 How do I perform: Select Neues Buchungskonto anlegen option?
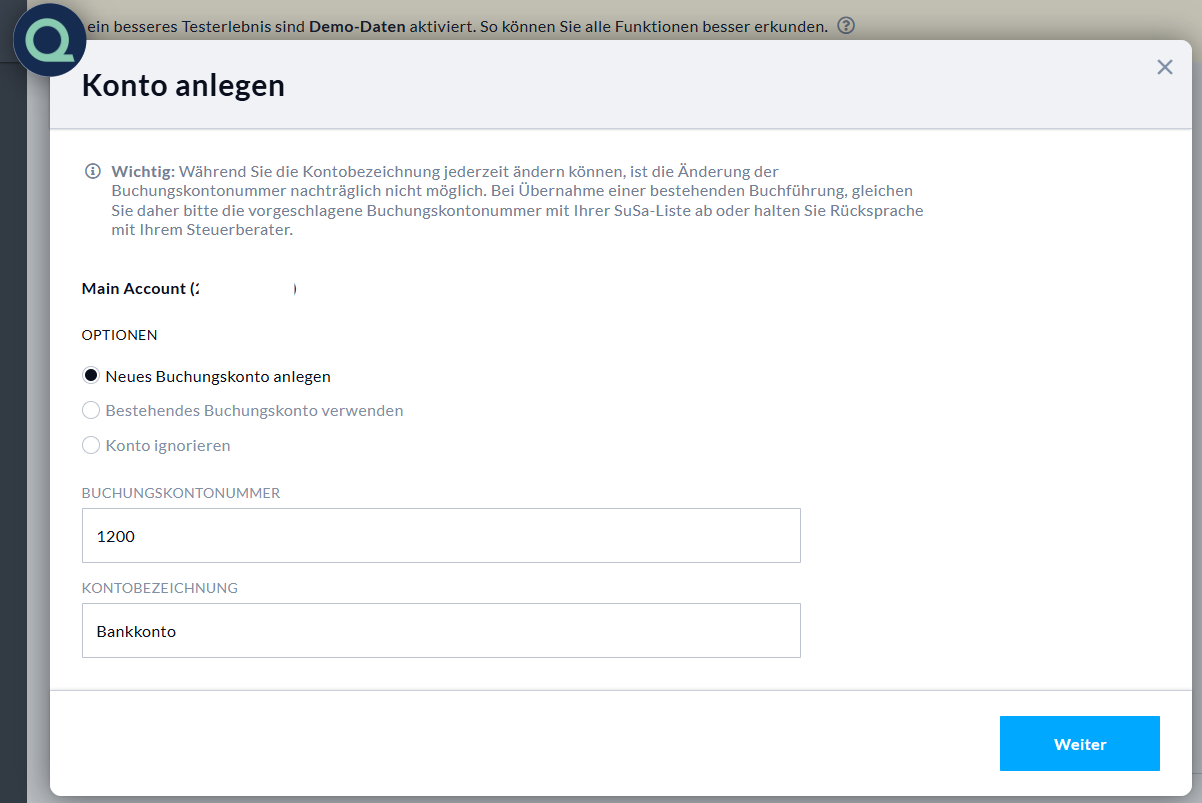click(91, 376)
